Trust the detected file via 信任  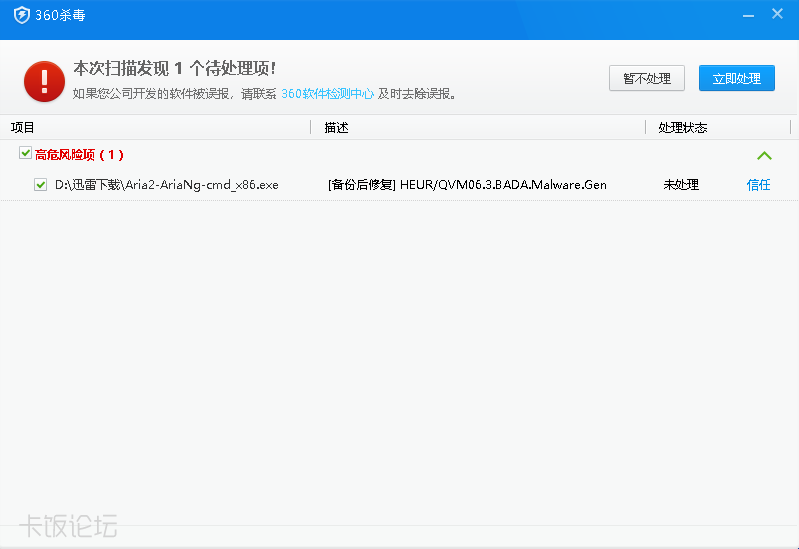click(758, 185)
